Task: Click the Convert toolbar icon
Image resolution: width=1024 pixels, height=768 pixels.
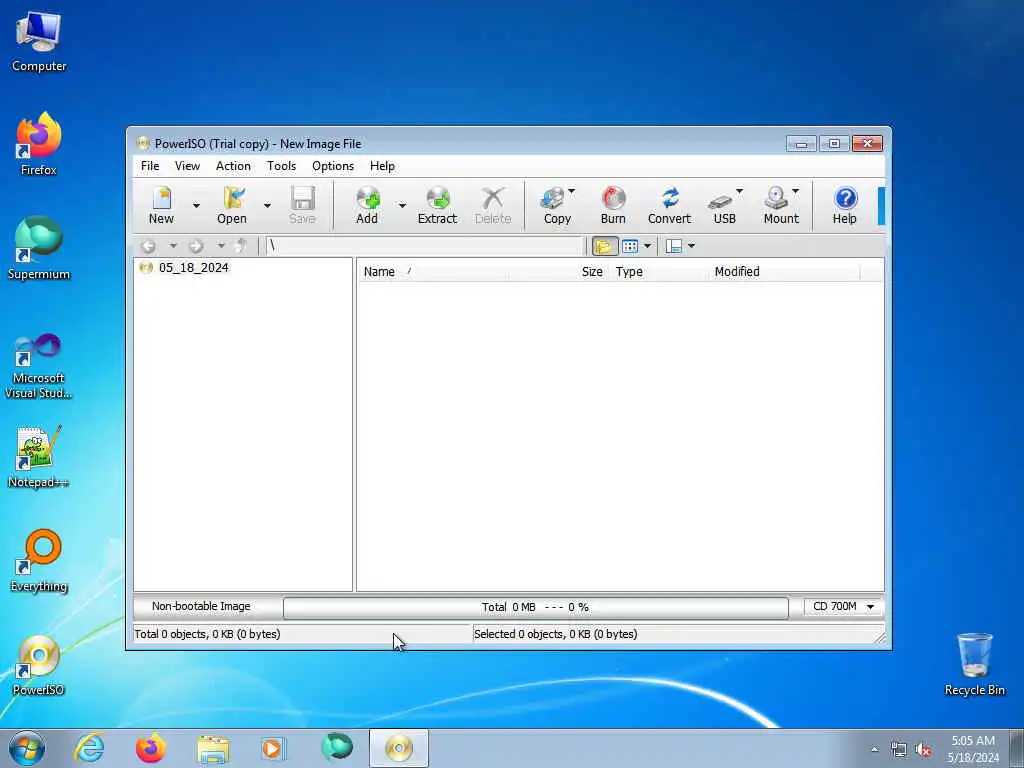Action: click(x=669, y=205)
